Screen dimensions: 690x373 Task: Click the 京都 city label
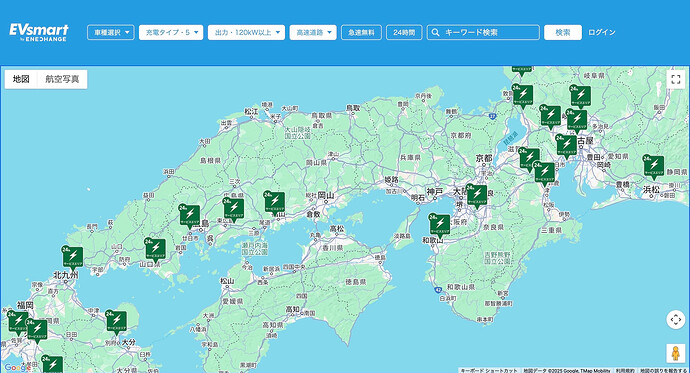pos(484,158)
